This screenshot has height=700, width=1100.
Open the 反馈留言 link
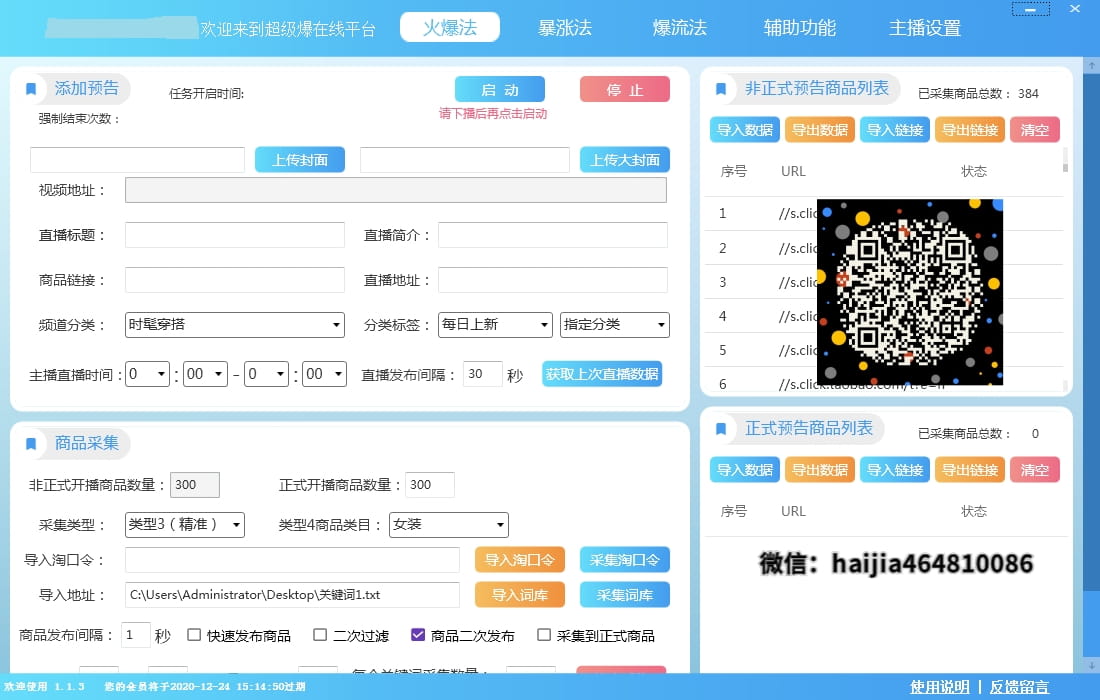1019,687
